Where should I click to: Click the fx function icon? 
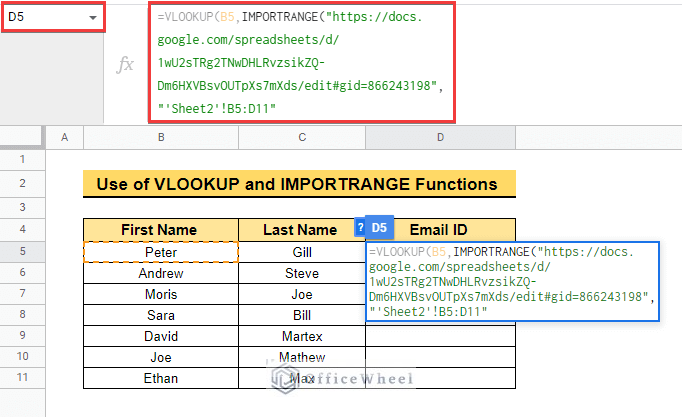[x=125, y=64]
